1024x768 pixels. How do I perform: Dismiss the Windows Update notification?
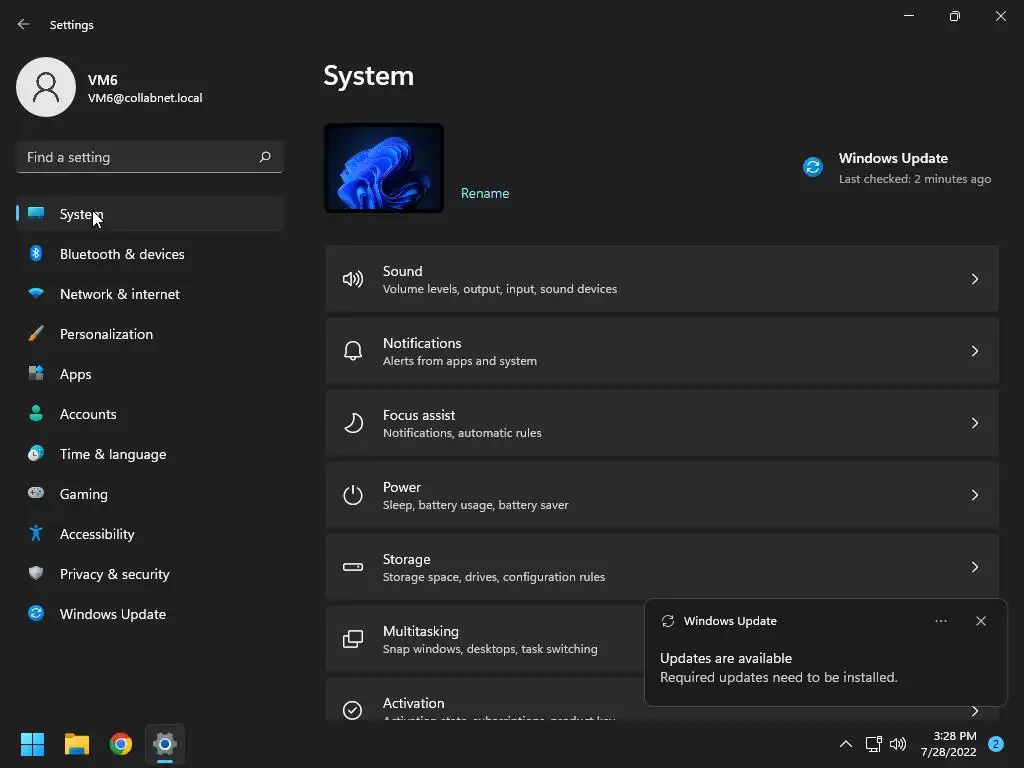pyautogui.click(x=981, y=621)
